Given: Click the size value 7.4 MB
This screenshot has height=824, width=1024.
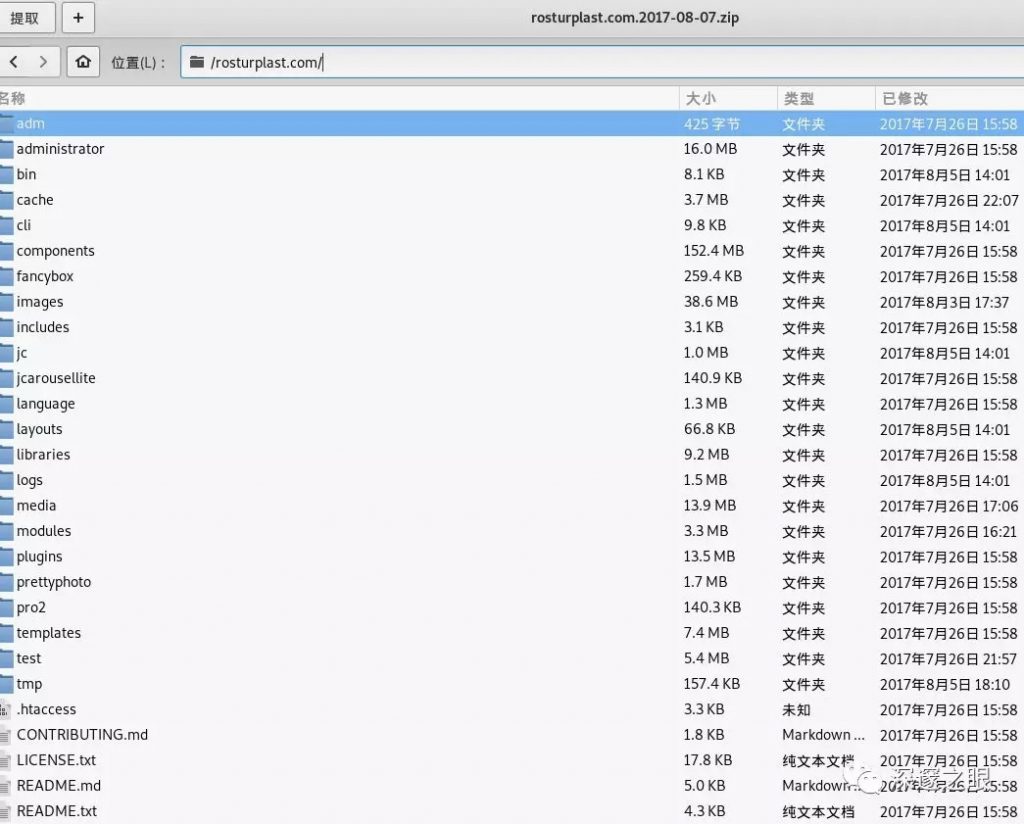Looking at the screenshot, I should coord(707,633).
